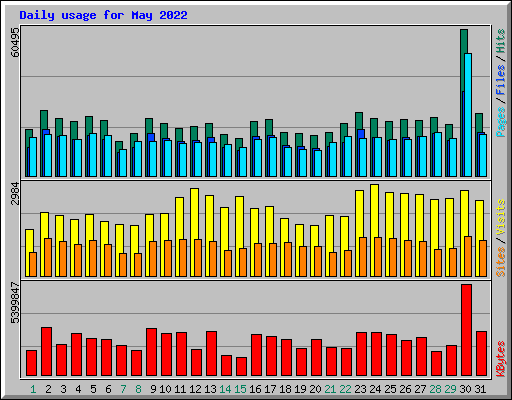Click the tall green hits bar for day 30
Image resolution: width=512 pixels, height=400 pixels.
pos(464,60)
